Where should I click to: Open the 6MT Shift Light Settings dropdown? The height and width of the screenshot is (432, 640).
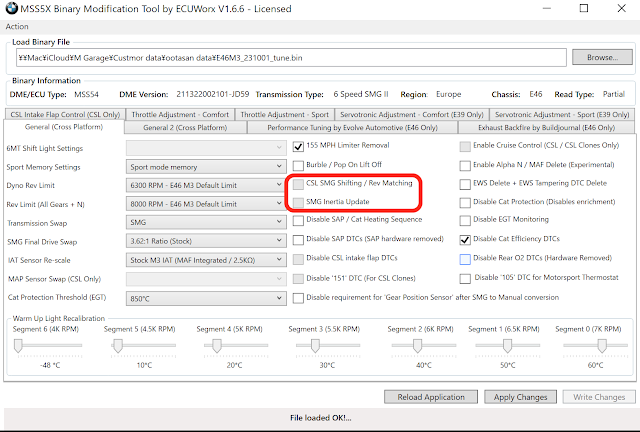(206, 148)
